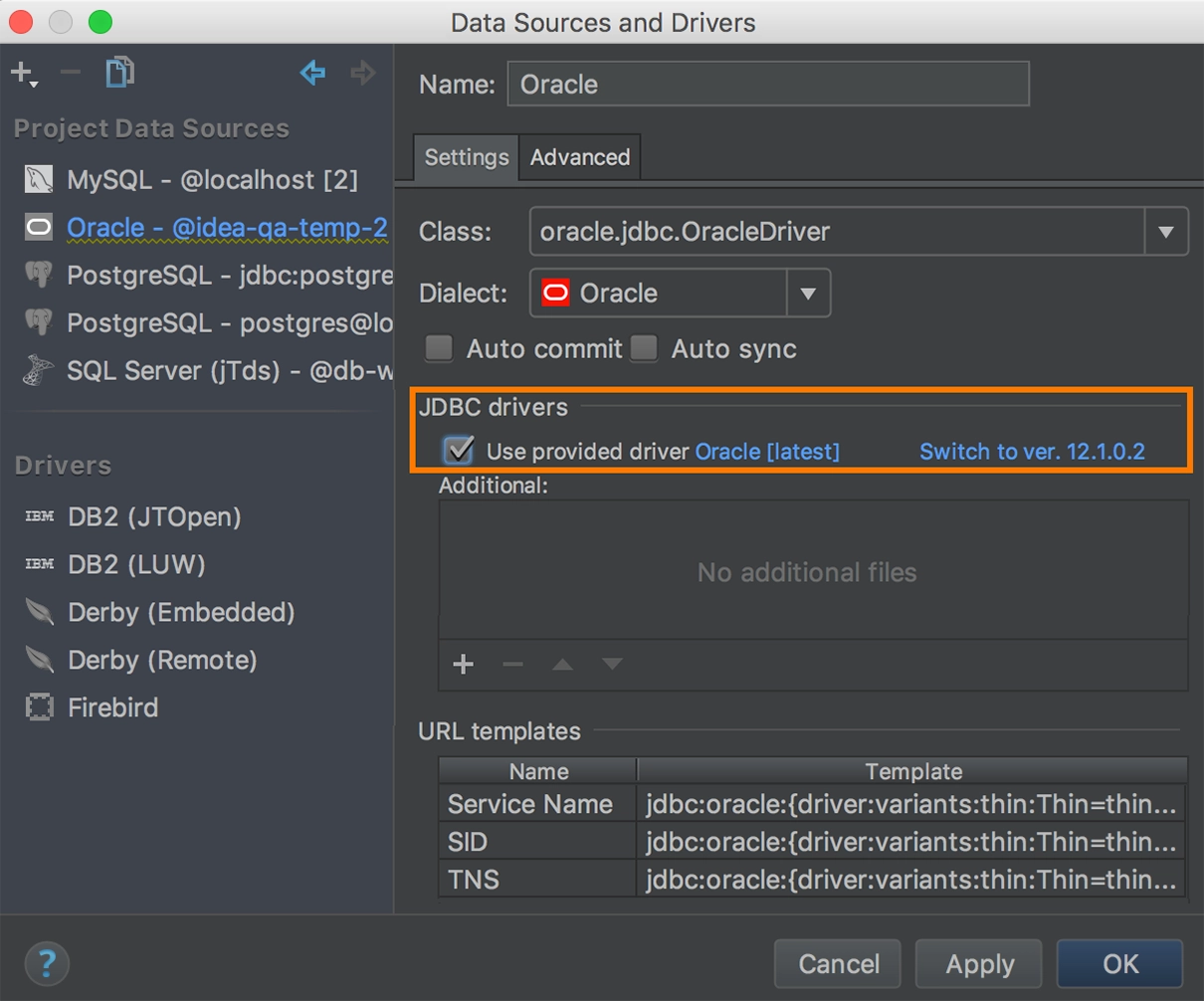
Task: Select Derby (Embedded) driver
Action: [181, 612]
